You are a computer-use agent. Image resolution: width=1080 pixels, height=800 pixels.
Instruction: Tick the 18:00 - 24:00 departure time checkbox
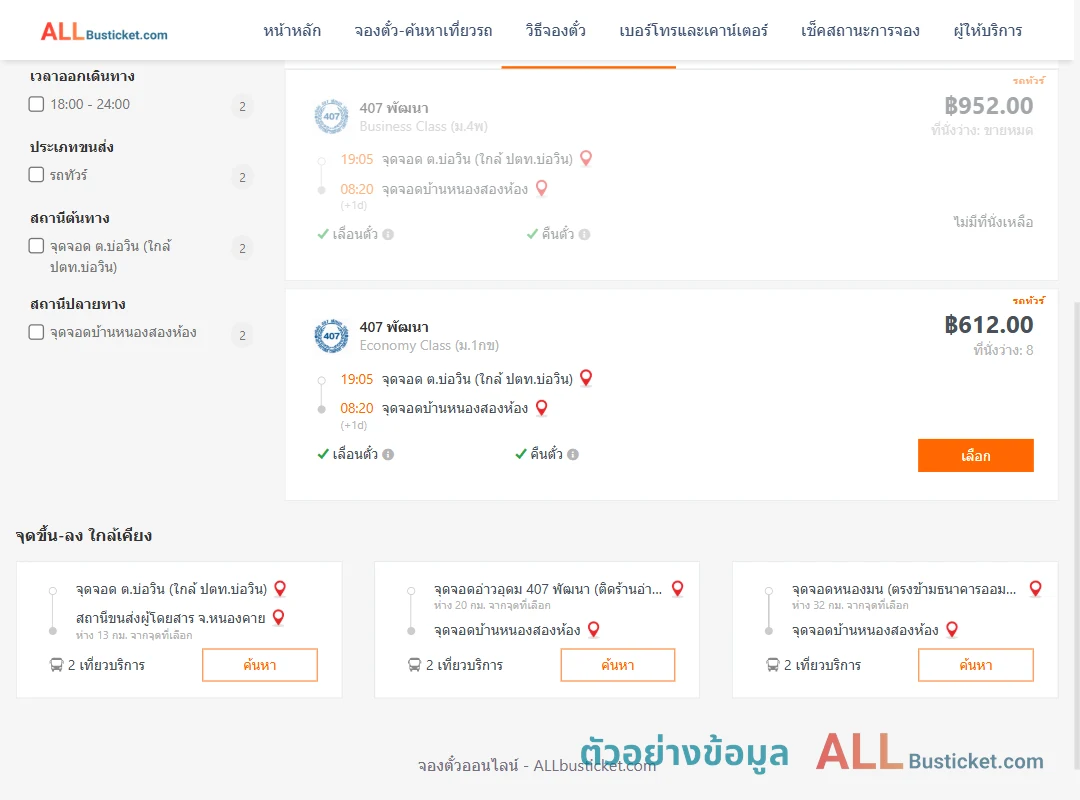[x=37, y=104]
